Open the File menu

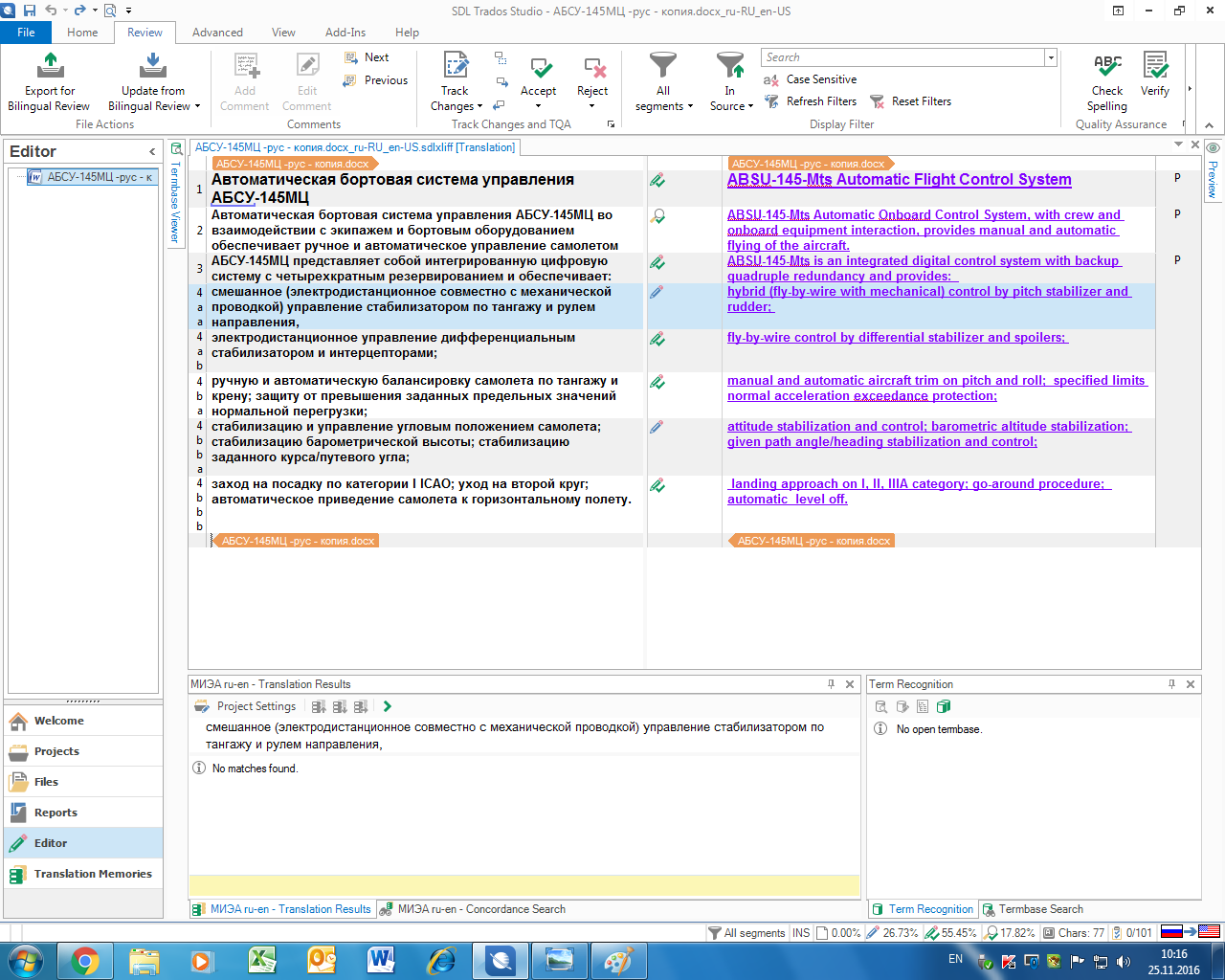coord(27,33)
